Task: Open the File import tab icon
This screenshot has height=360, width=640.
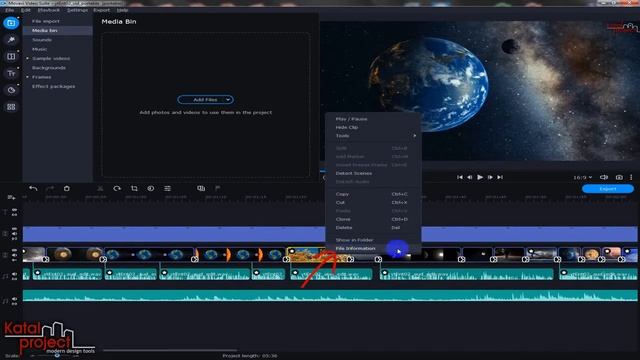Action: click(11, 23)
